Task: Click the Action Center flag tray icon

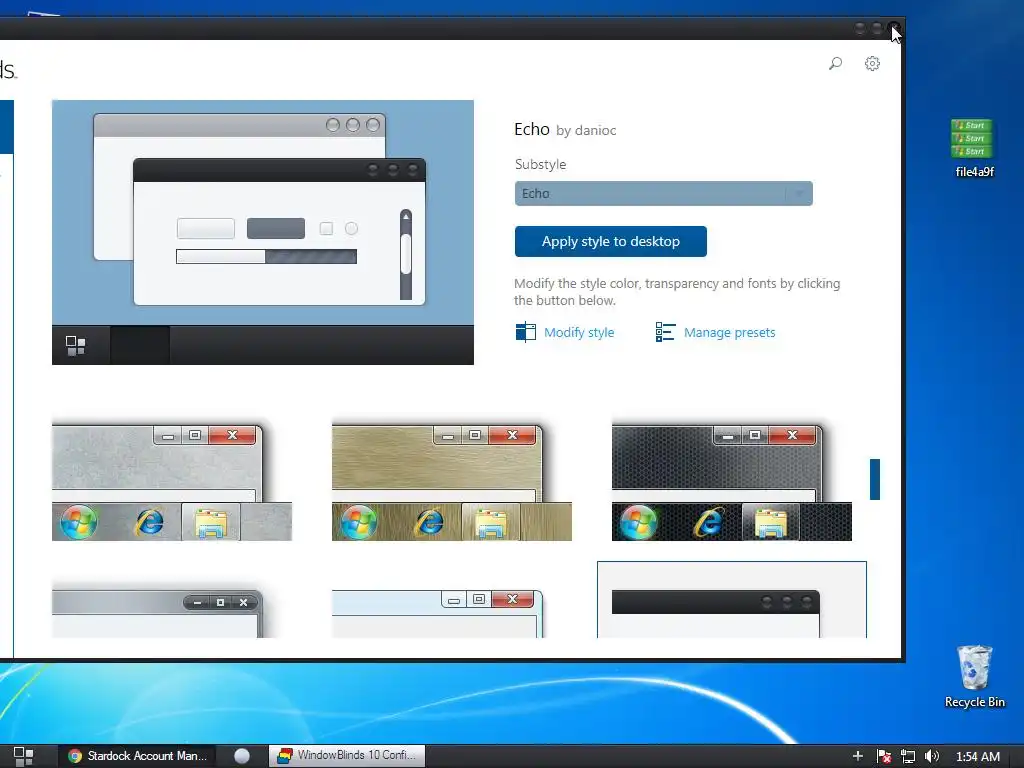Action: point(884,756)
